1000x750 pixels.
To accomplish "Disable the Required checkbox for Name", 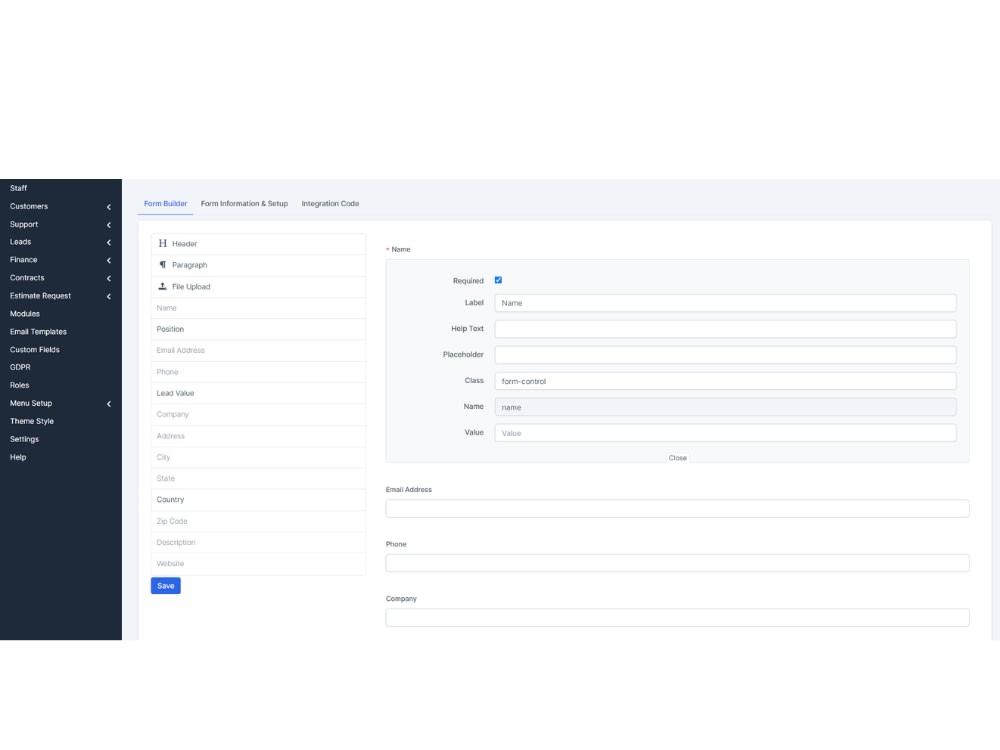I will point(498,280).
